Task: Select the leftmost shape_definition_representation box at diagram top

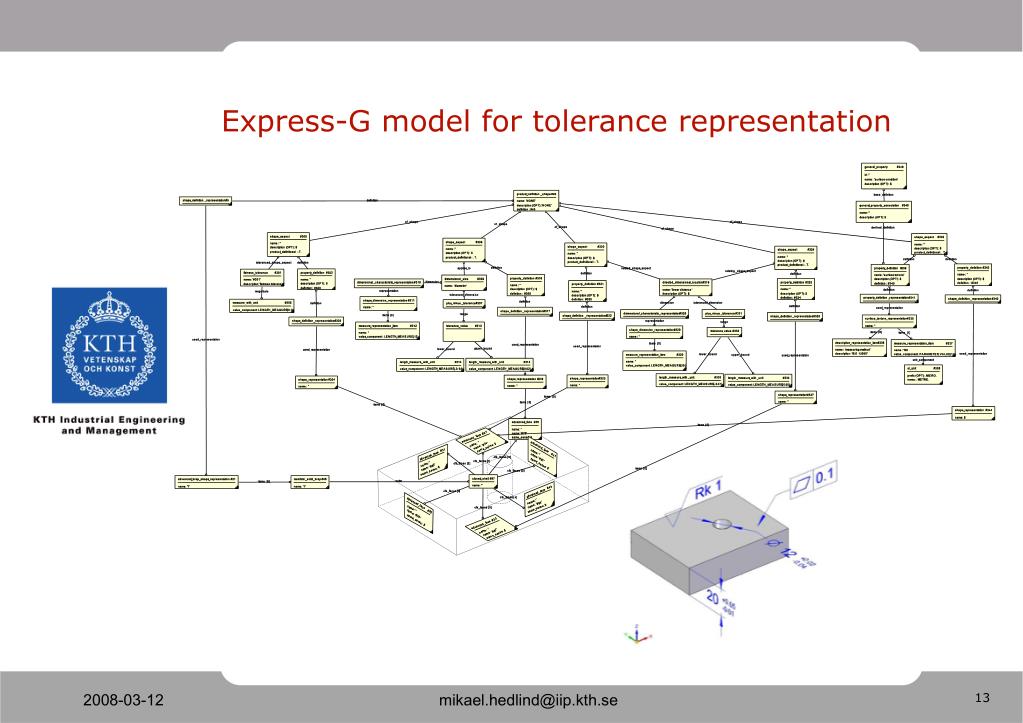Action: (x=206, y=201)
